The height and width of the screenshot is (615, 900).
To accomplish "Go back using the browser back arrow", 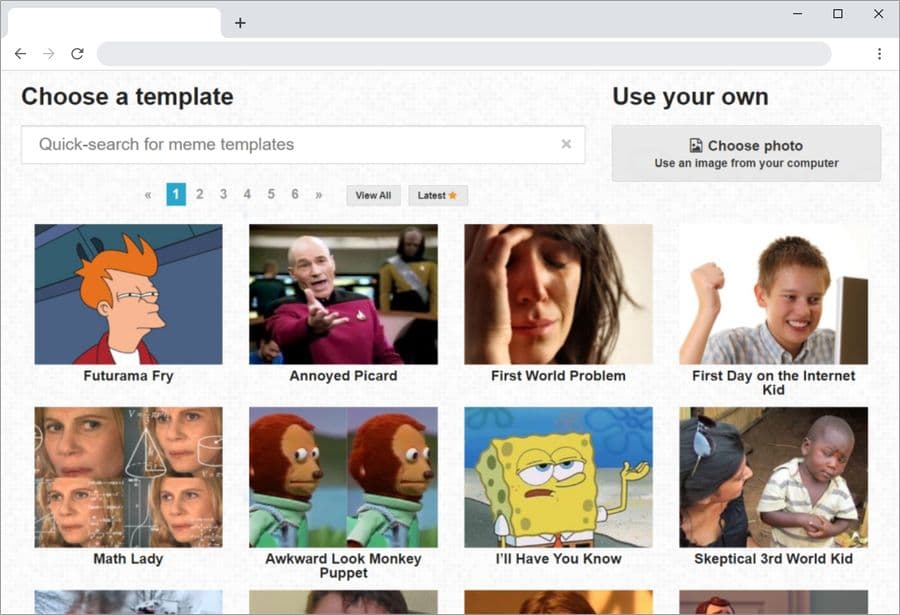I will [x=21, y=54].
